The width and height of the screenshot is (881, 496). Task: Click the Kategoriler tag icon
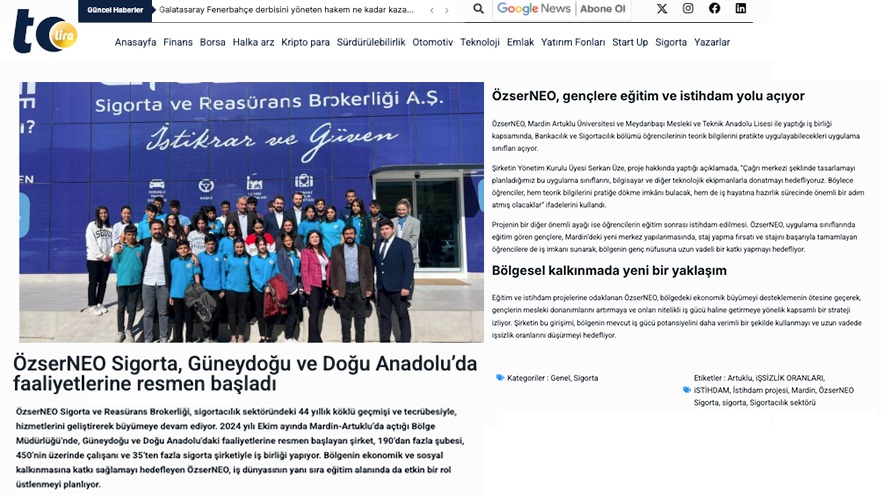500,377
